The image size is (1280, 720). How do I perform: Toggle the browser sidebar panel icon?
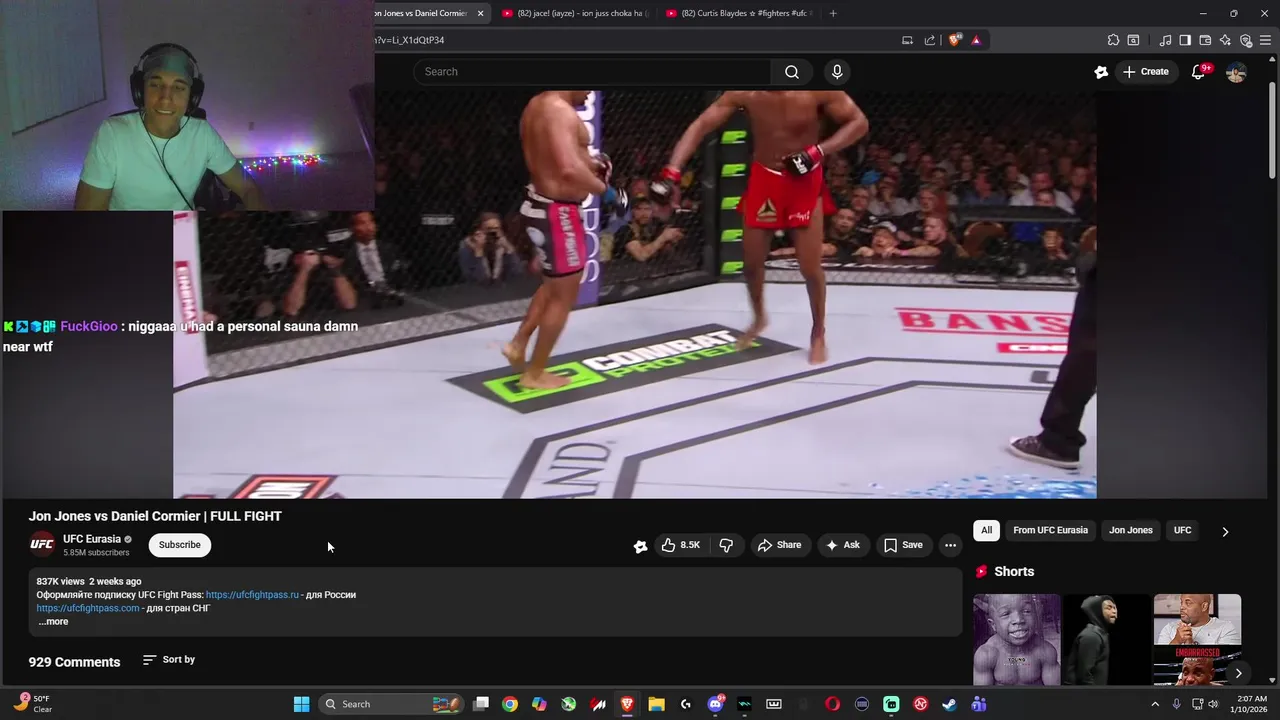[1185, 40]
